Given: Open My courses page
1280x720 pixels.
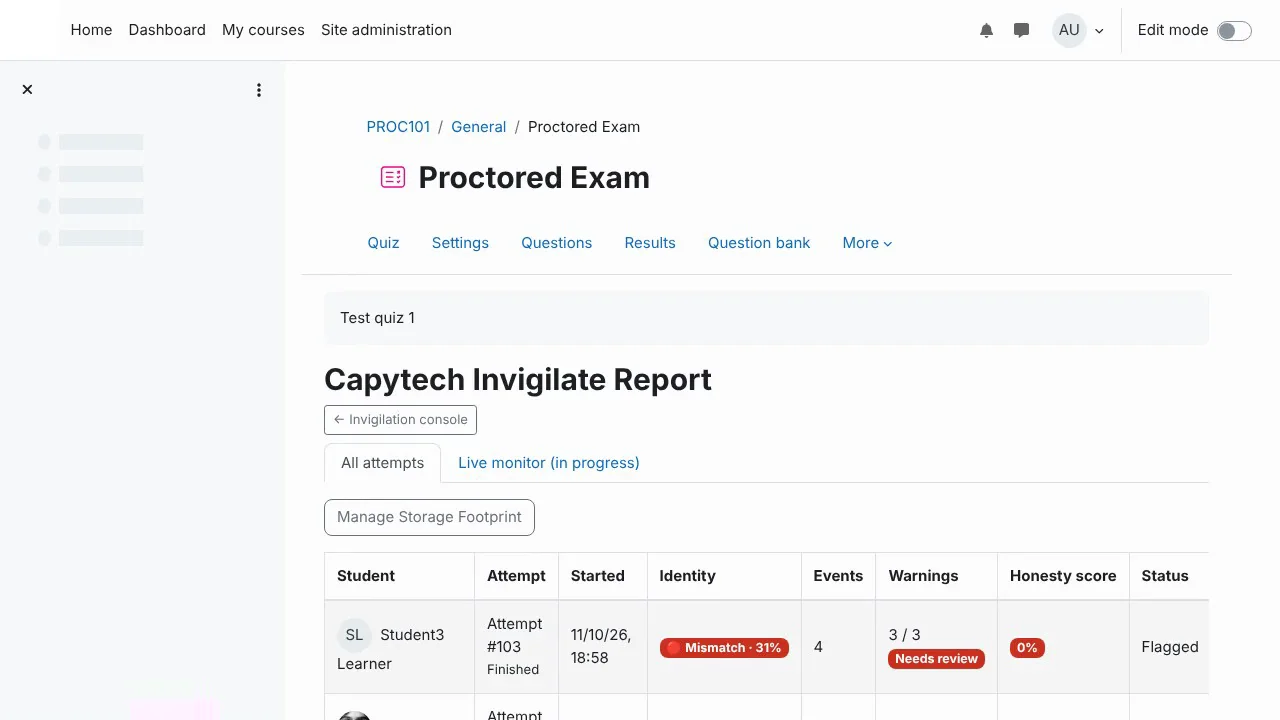Looking at the screenshot, I should point(263,30).
